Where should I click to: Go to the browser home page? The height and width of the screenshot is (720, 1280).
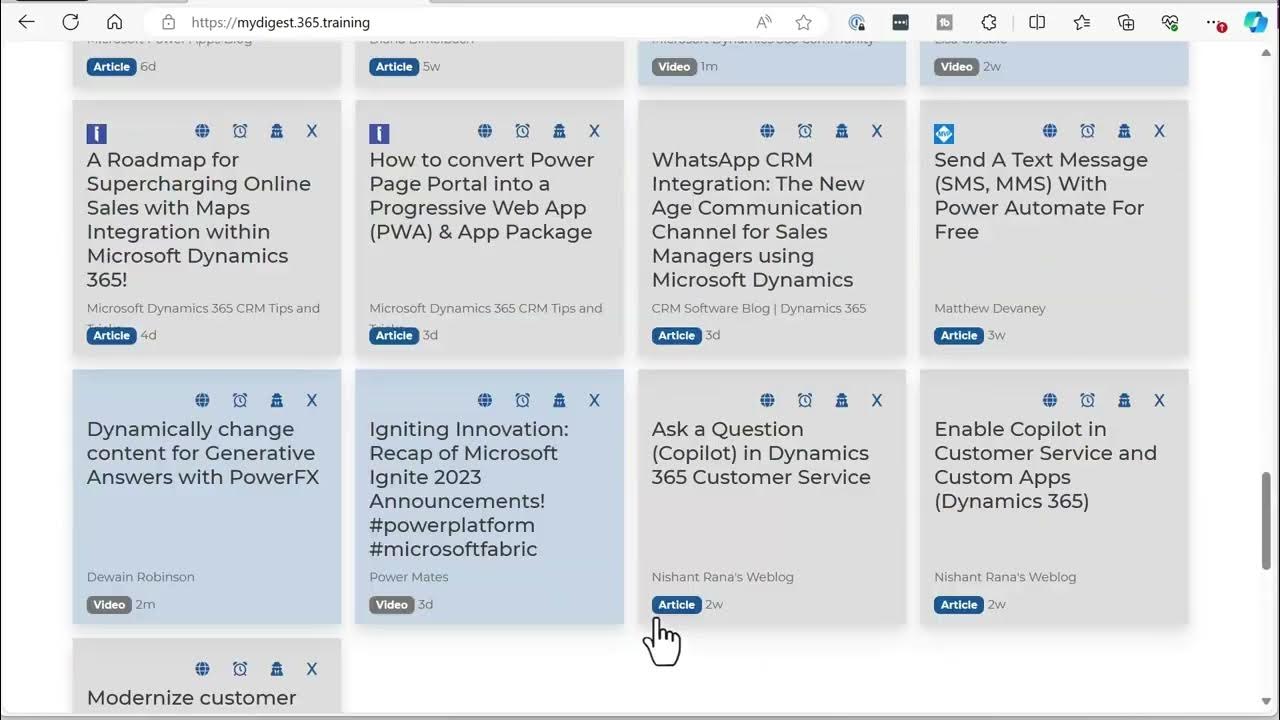point(115,22)
